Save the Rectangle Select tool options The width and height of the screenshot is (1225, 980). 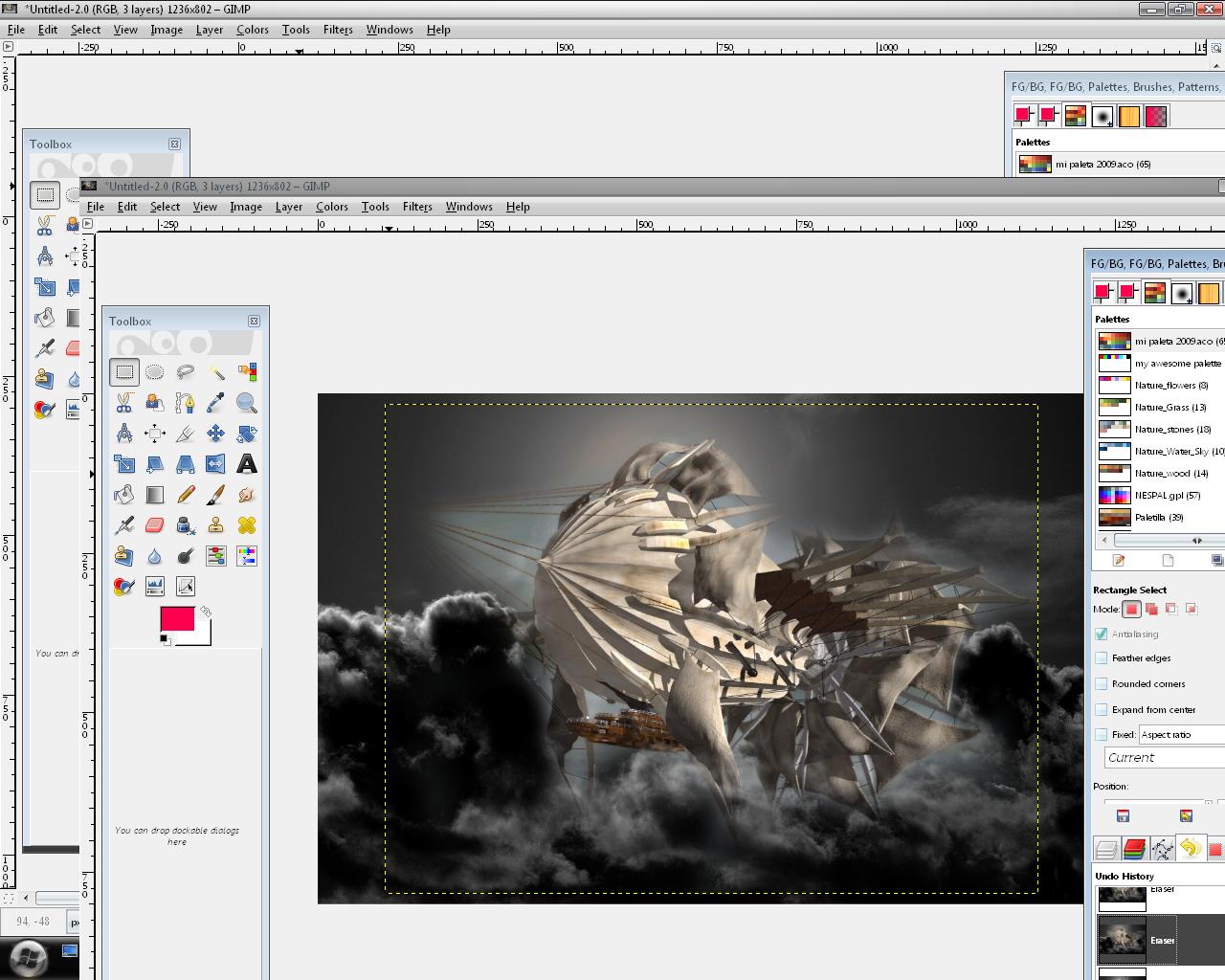(1124, 816)
